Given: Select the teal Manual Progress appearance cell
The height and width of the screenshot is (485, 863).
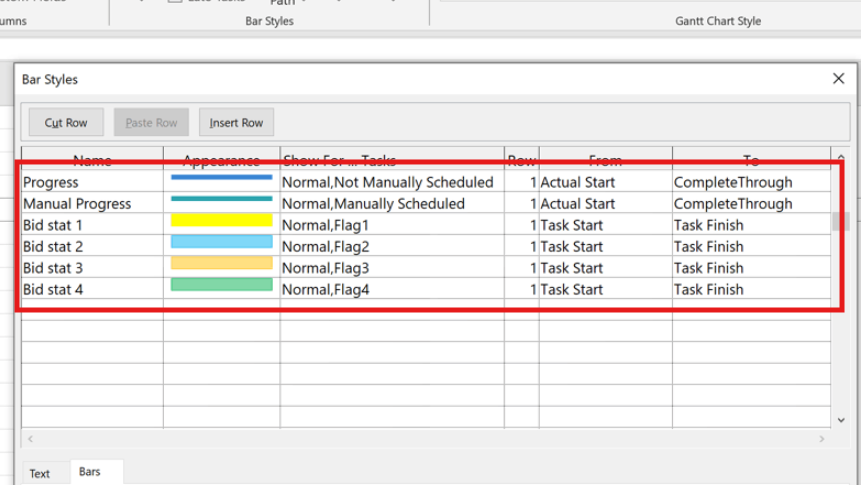Looking at the screenshot, I should 221,203.
